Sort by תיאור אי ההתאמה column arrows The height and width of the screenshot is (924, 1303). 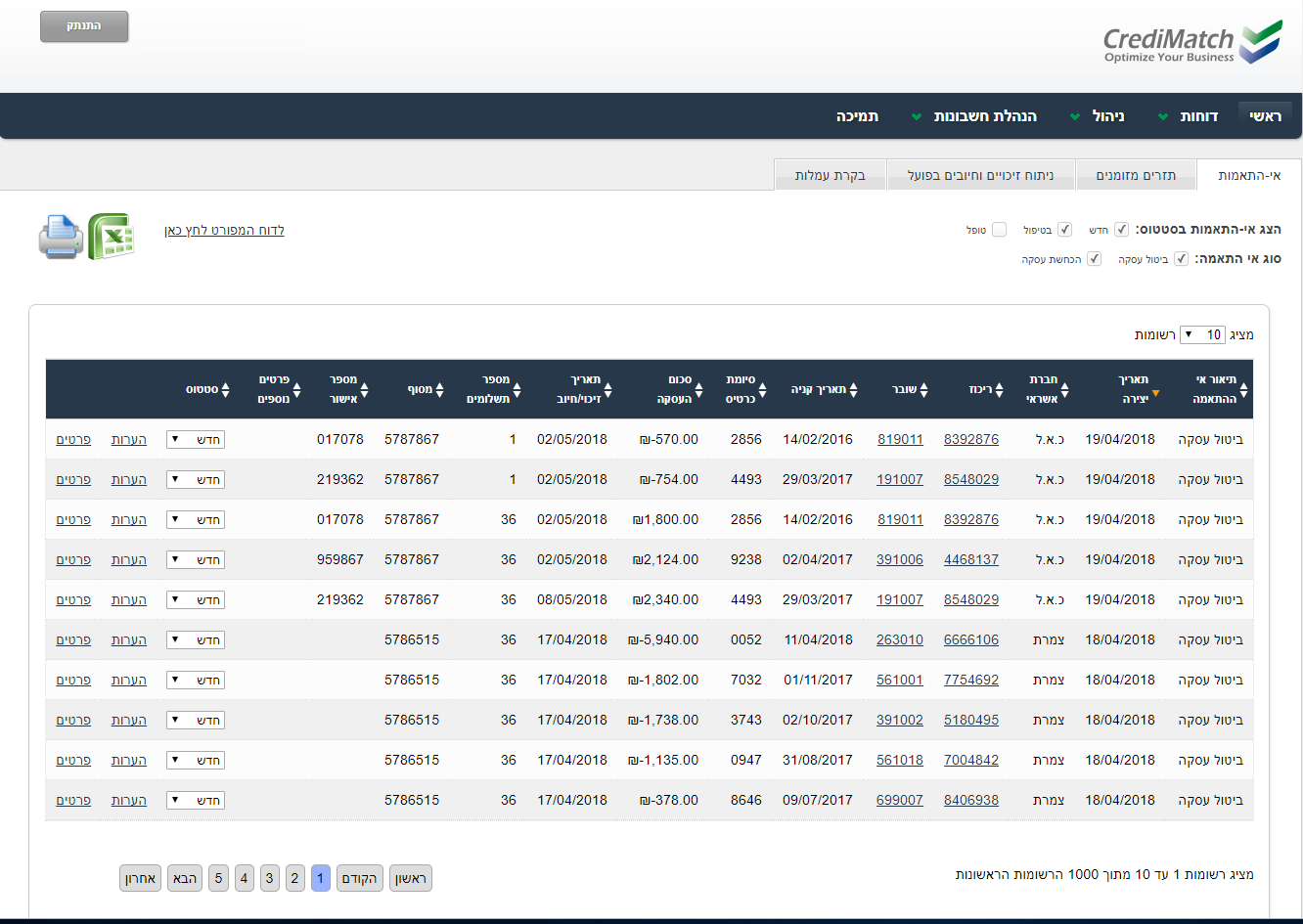click(x=1243, y=389)
